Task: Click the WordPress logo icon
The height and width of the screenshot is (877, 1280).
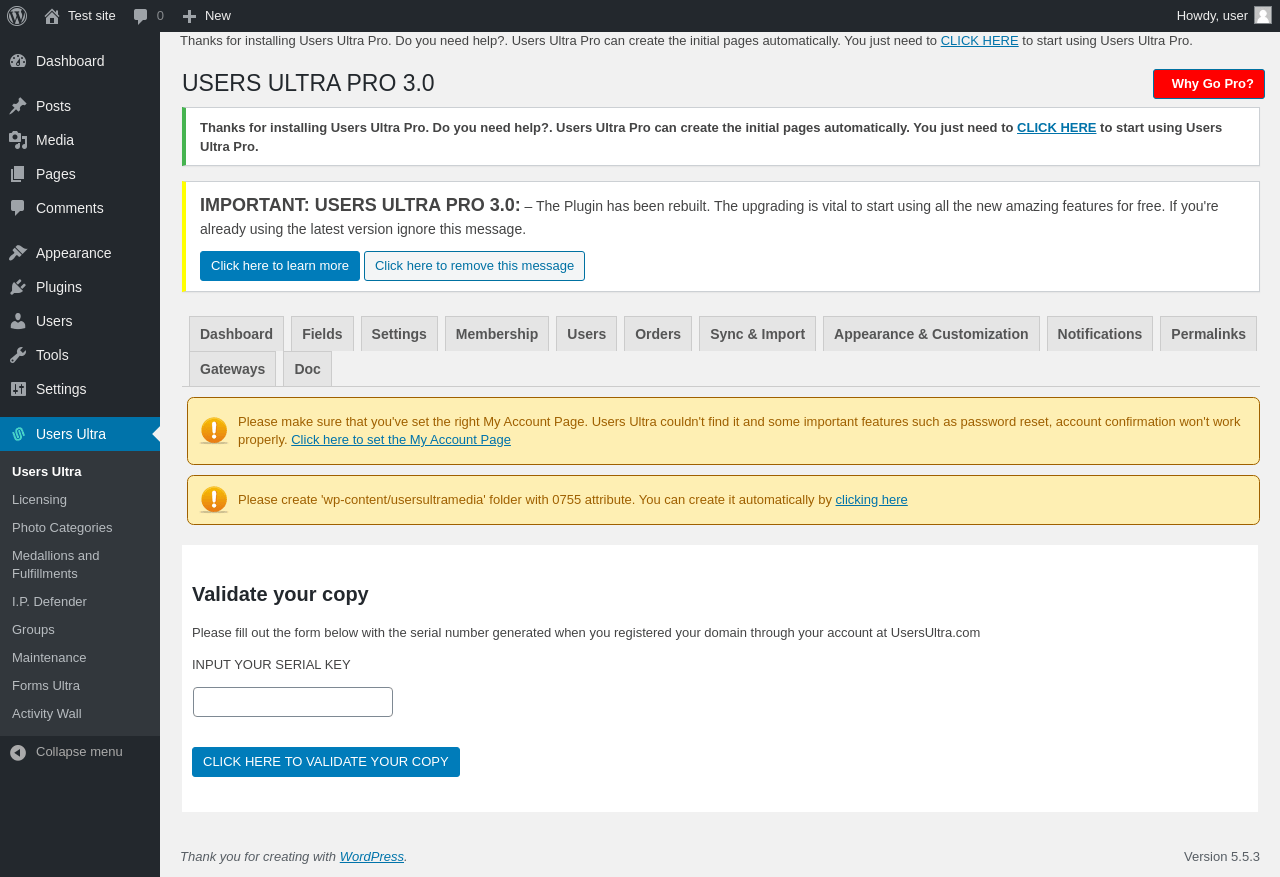Action: [17, 16]
